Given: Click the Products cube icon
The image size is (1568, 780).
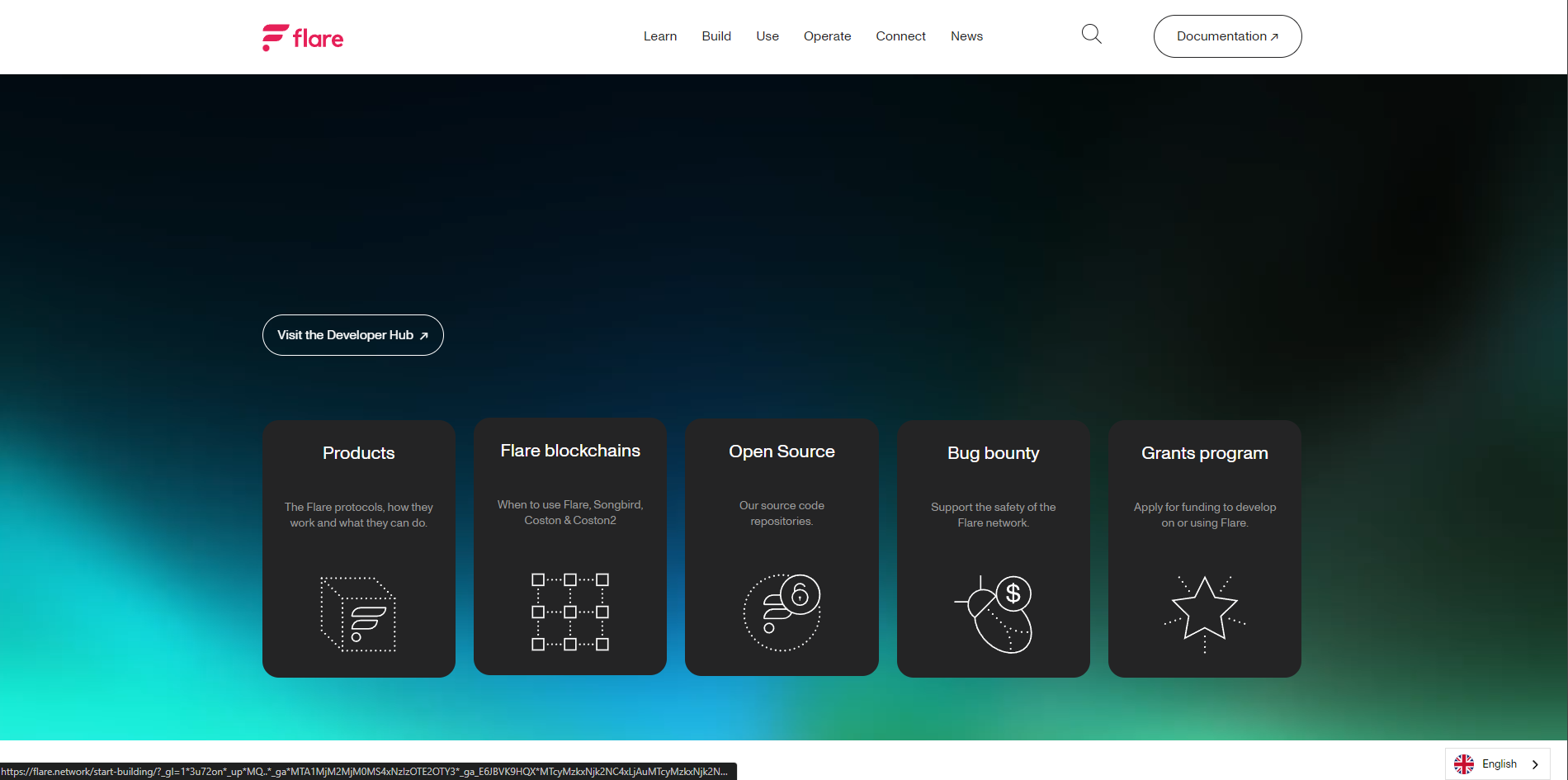Looking at the screenshot, I should [x=358, y=614].
